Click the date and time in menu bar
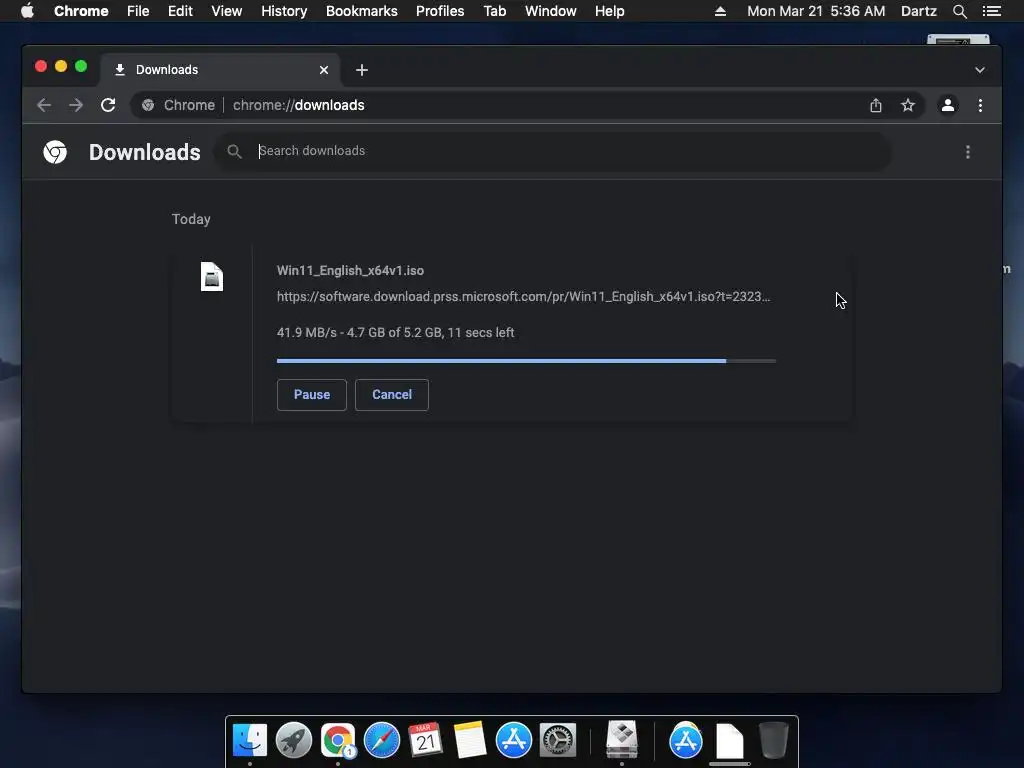1024x768 pixels. pos(816,11)
